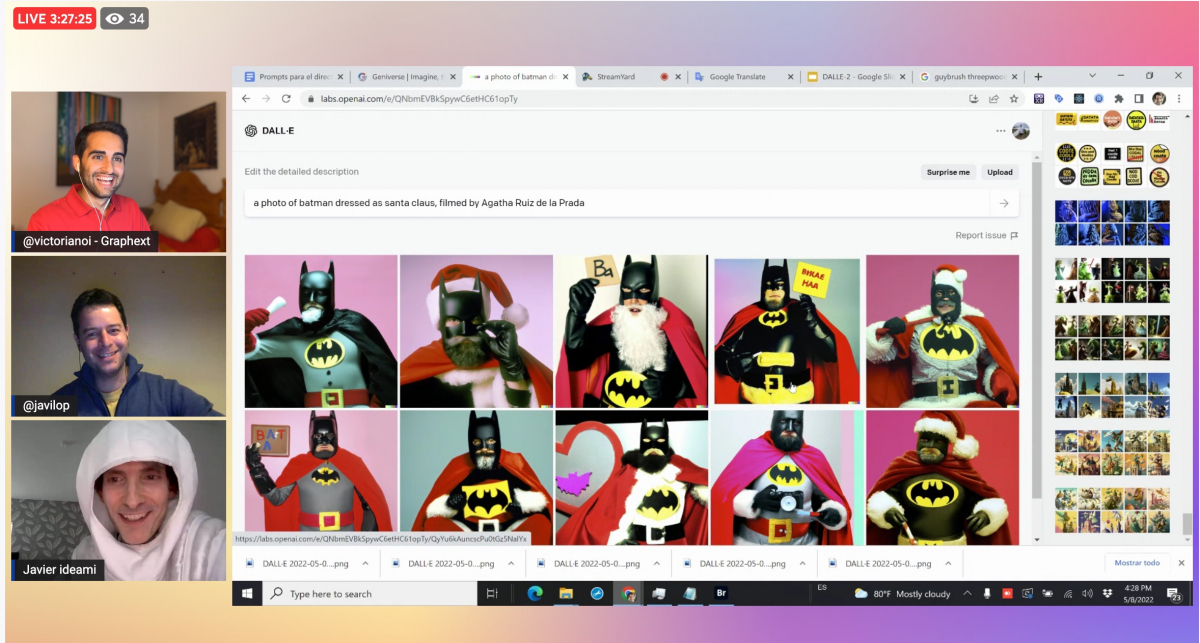The height and width of the screenshot is (643, 1200).
Task: Open Microsoft Edge from the taskbar
Action: (x=535, y=594)
